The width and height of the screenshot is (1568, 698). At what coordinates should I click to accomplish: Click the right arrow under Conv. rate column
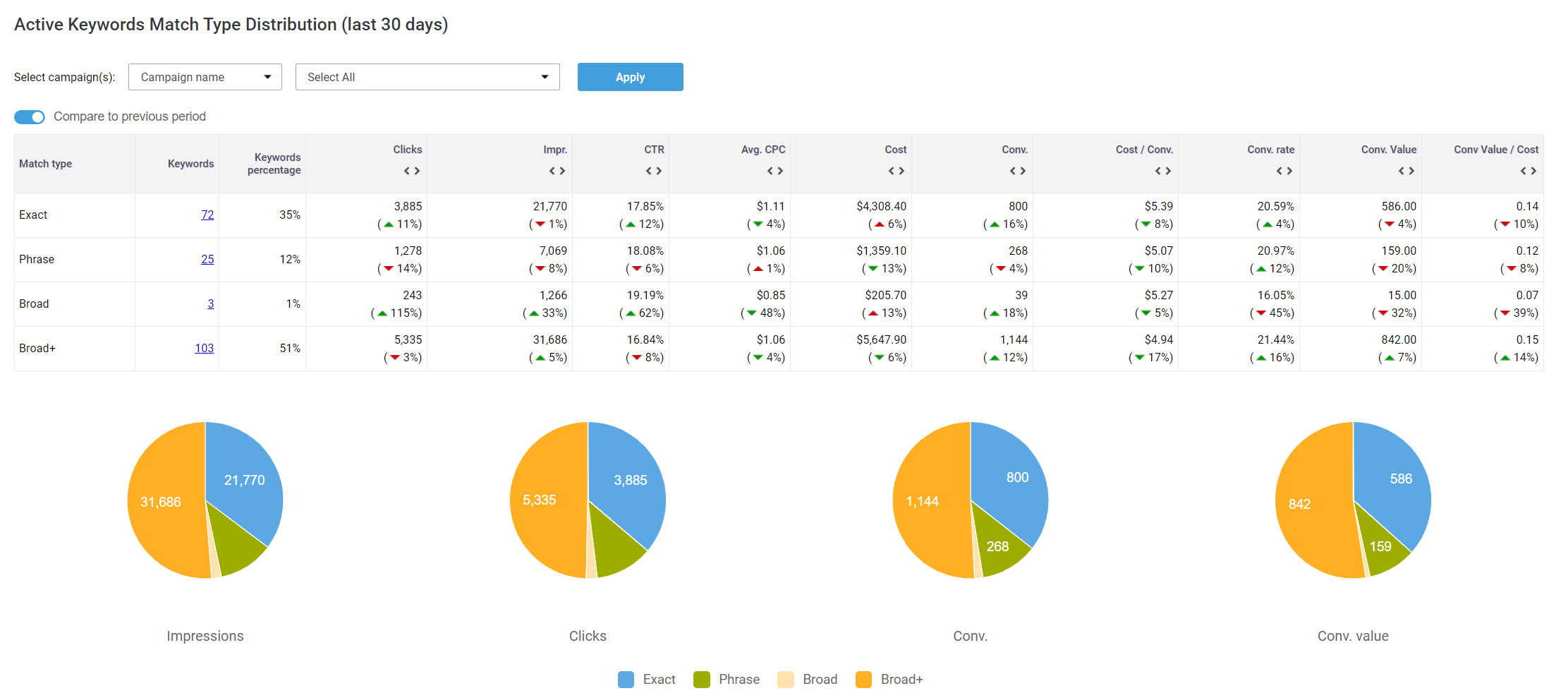1289,171
